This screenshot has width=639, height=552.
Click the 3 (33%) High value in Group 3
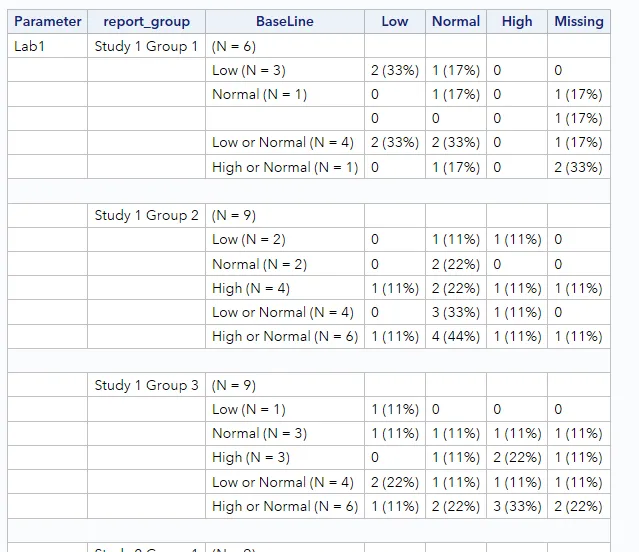point(517,506)
